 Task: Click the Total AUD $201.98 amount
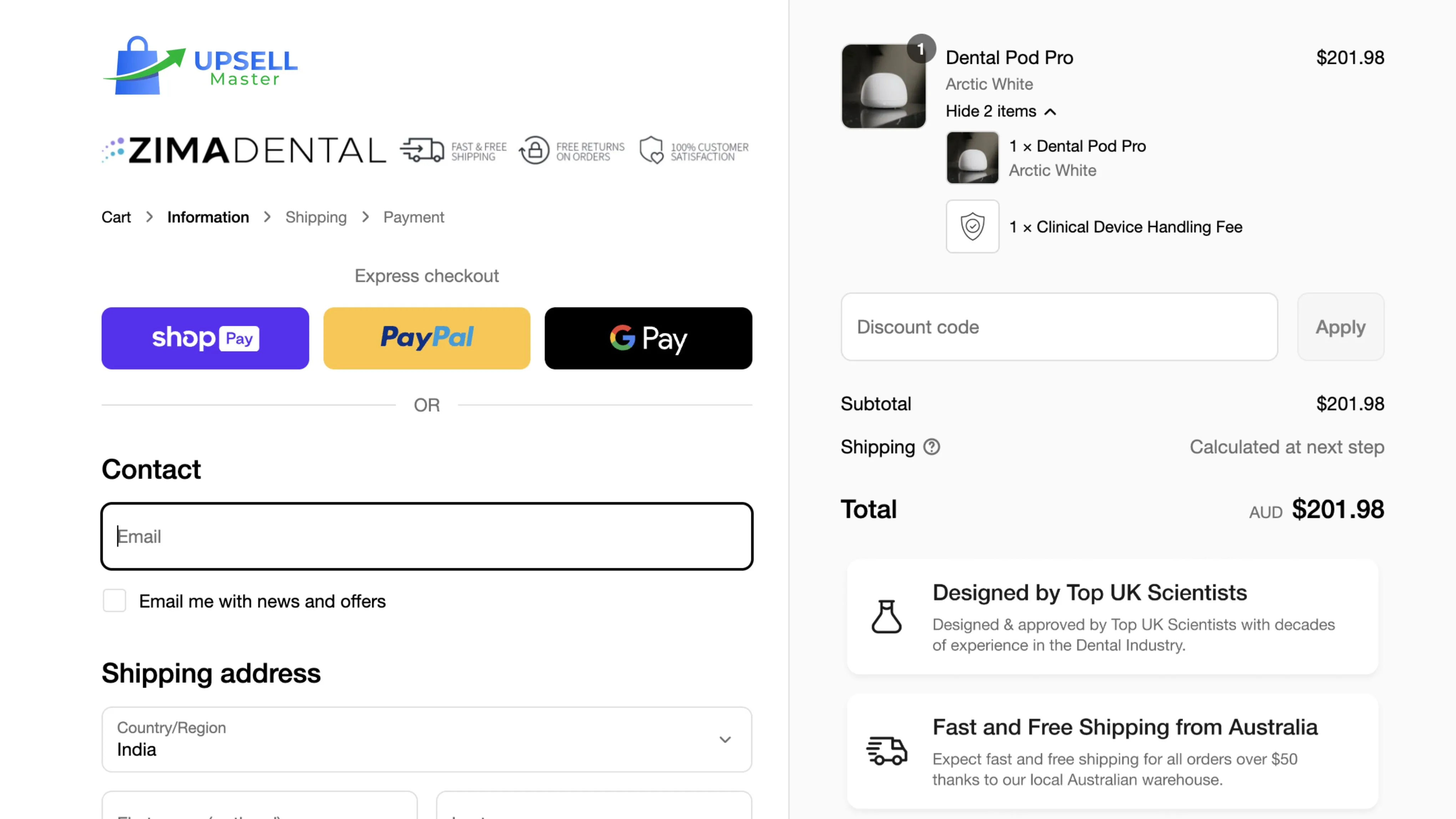pos(1317,509)
